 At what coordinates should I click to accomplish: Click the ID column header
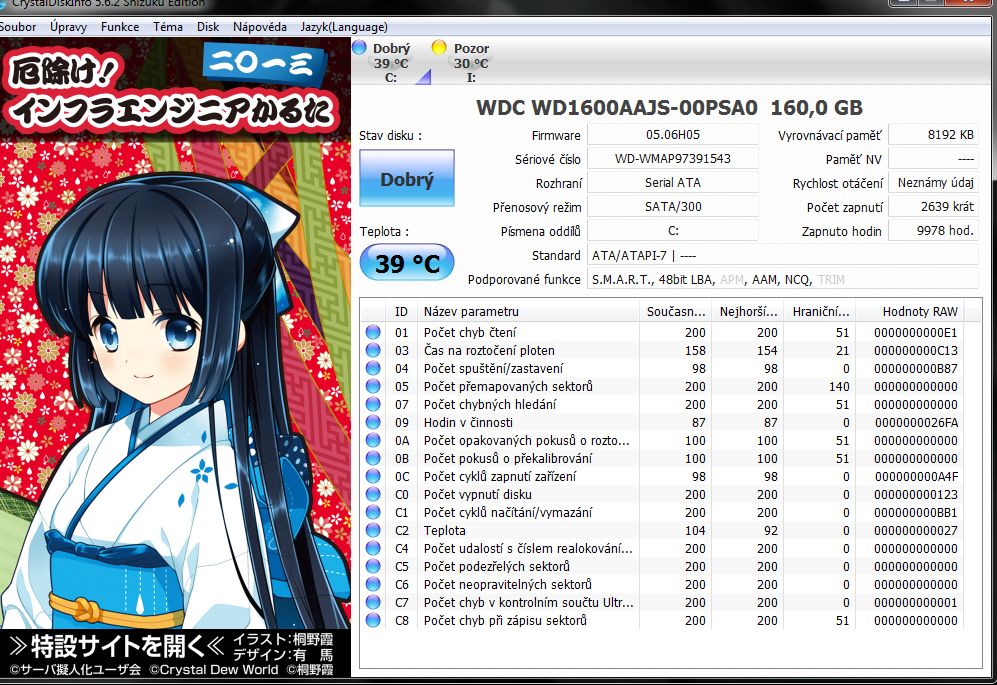tap(401, 312)
